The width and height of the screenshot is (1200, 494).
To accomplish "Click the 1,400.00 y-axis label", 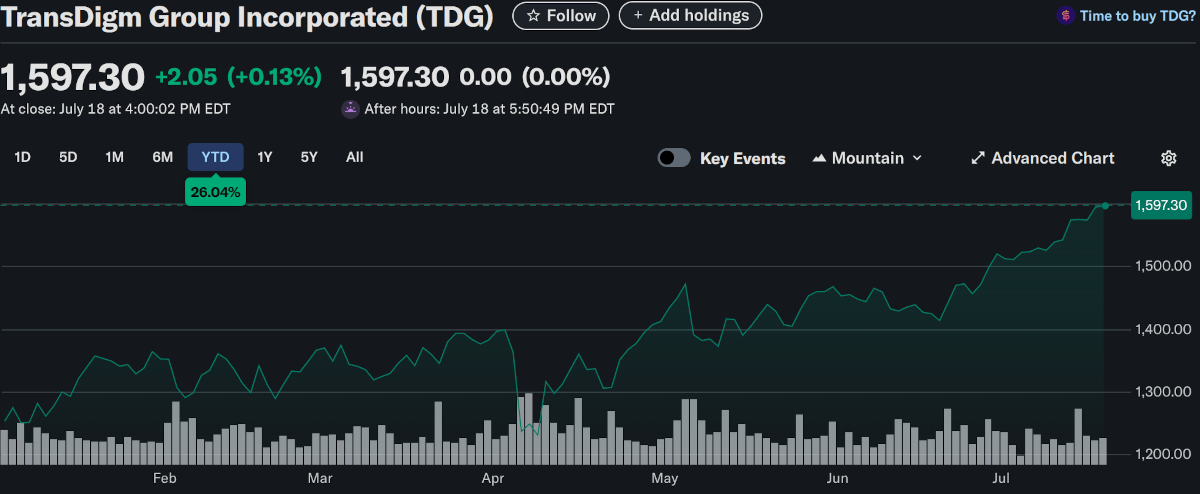I will [x=1163, y=329].
